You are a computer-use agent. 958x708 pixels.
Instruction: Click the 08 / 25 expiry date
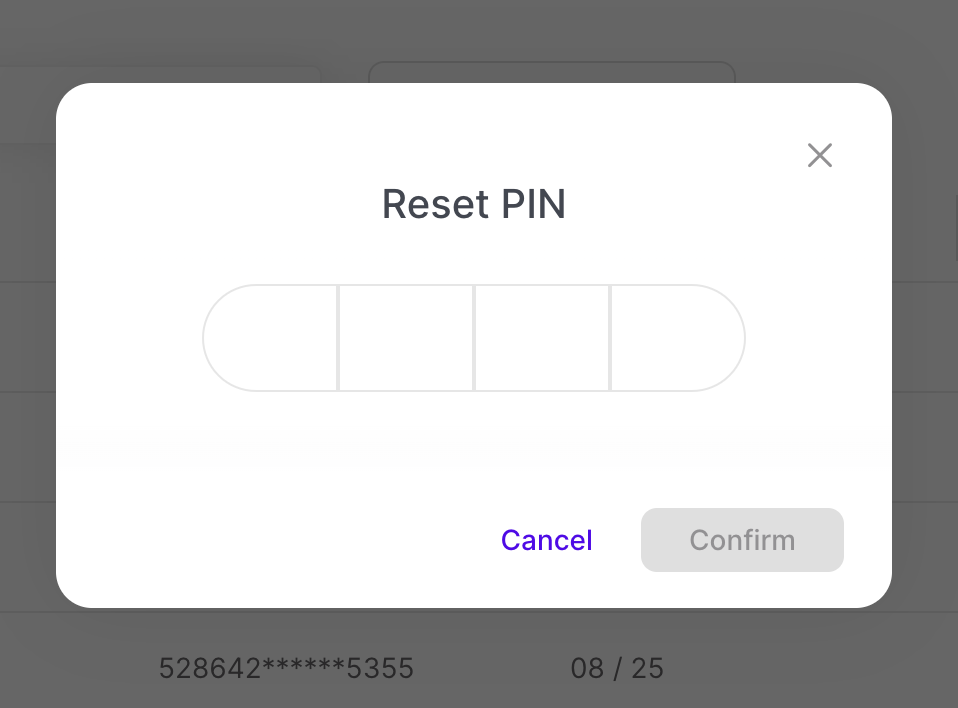[x=617, y=668]
